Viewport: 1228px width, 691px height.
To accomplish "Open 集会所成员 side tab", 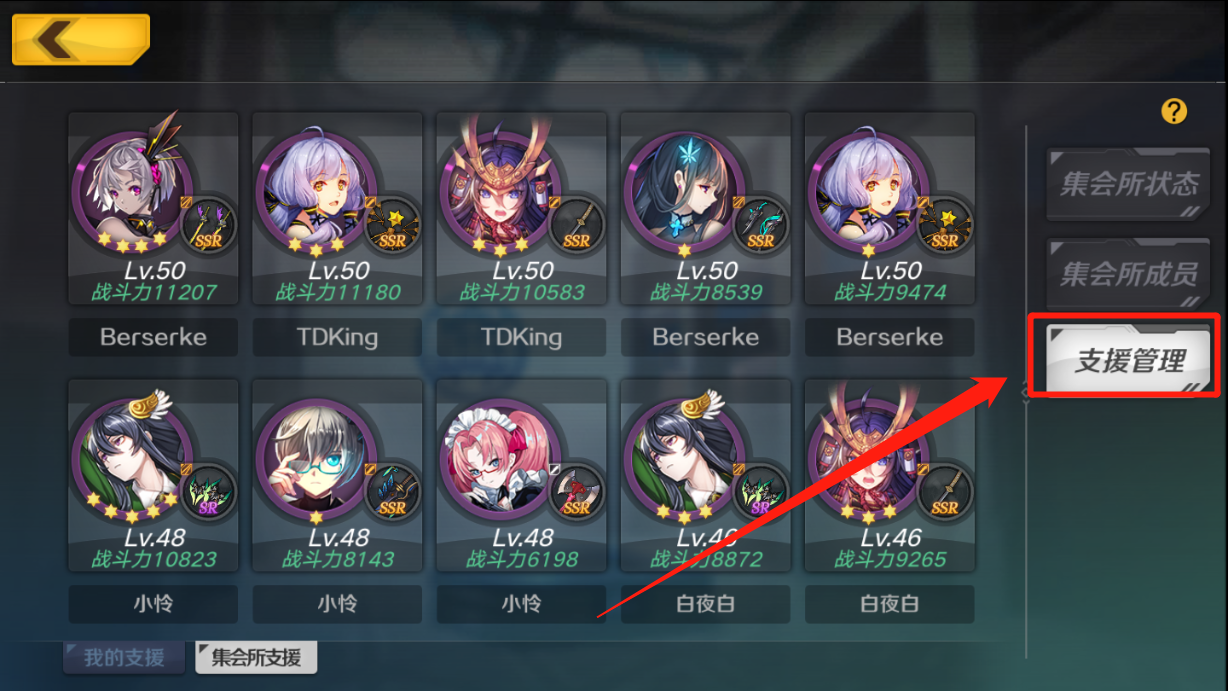I will (x=1128, y=273).
